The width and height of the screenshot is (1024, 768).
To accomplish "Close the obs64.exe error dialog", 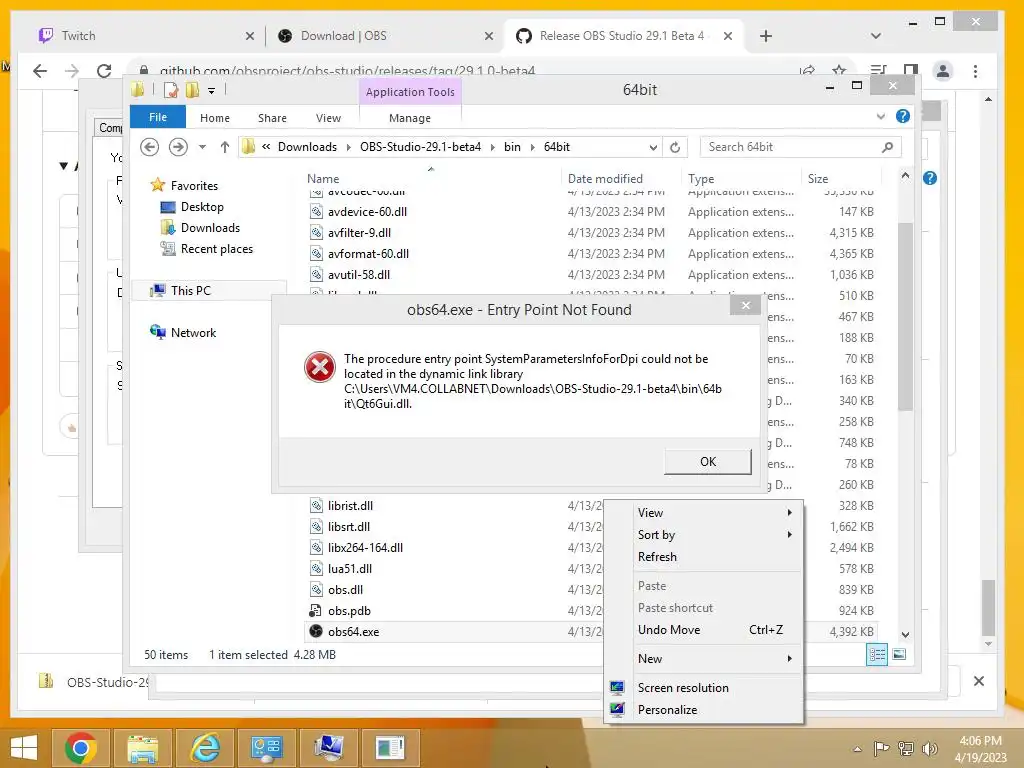I will [745, 305].
